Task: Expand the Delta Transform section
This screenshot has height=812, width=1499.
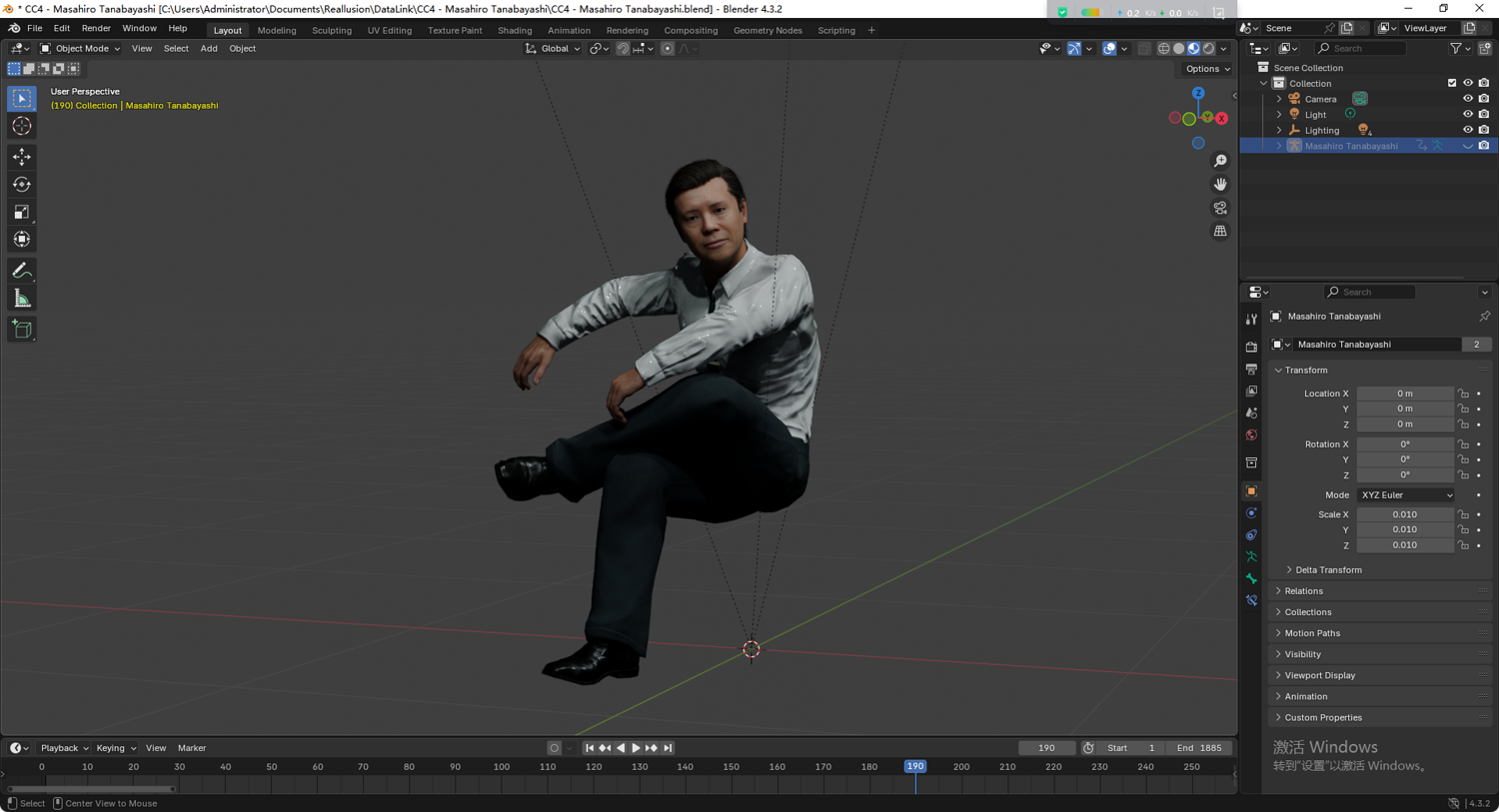Action: (1328, 570)
